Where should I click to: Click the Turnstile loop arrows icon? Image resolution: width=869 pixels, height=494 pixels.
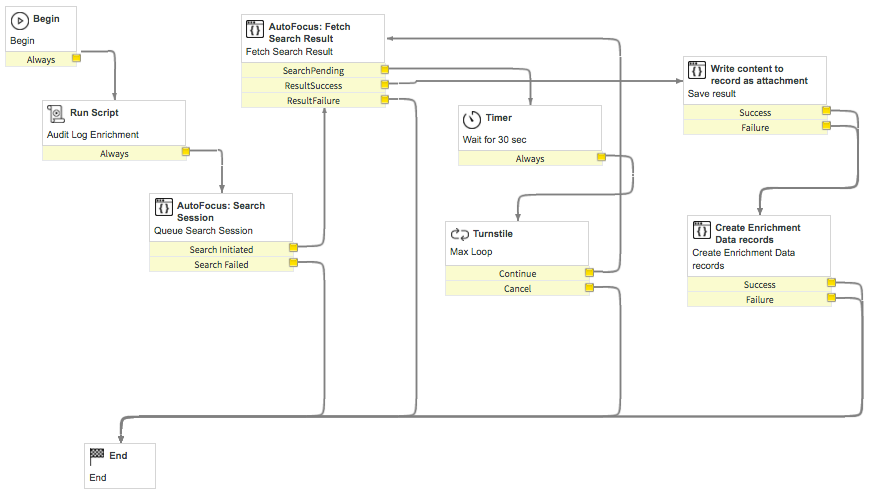pos(459,234)
